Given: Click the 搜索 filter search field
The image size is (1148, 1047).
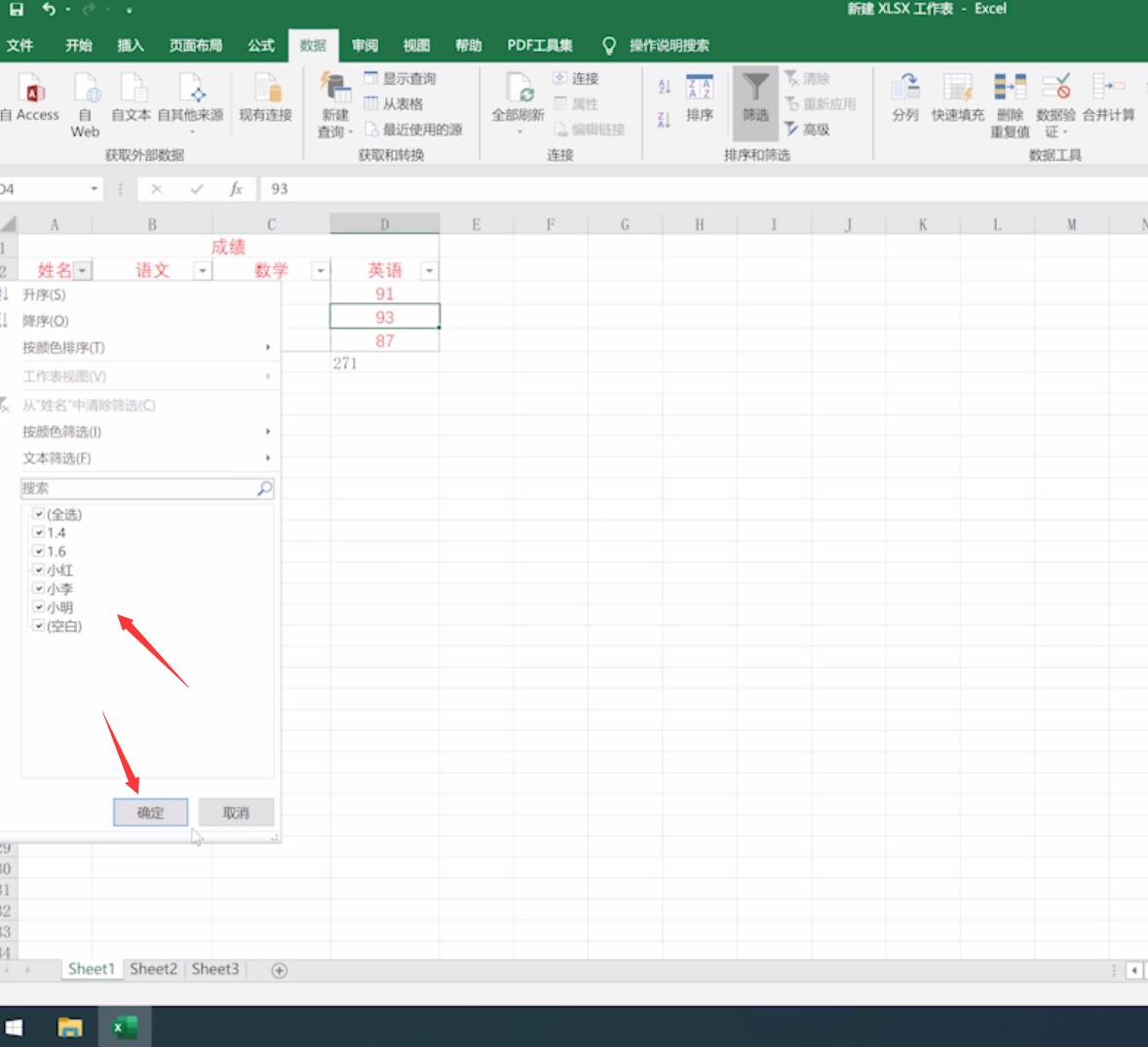Looking at the screenshot, I should 147,488.
